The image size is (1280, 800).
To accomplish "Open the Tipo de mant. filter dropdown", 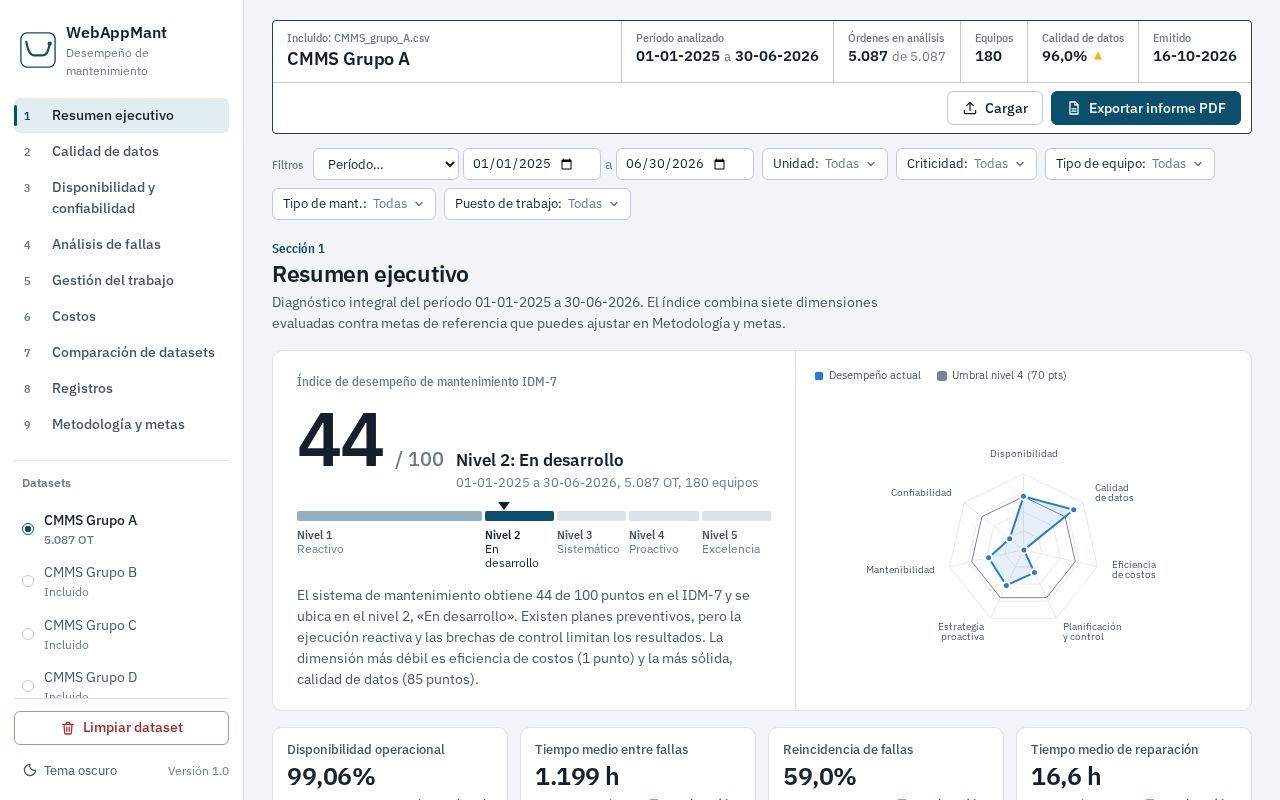I will [x=354, y=204].
